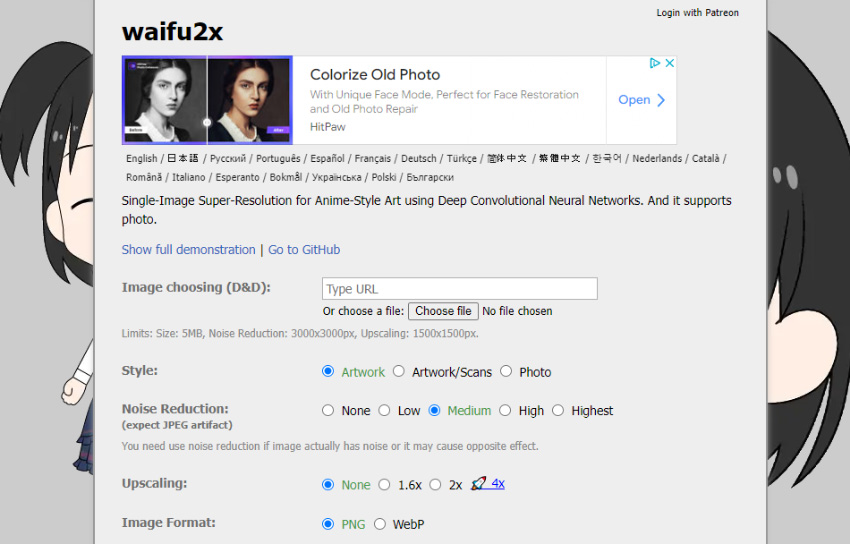The height and width of the screenshot is (544, 850).
Task: Click the HitPaw advertiser name
Action: click(x=327, y=127)
